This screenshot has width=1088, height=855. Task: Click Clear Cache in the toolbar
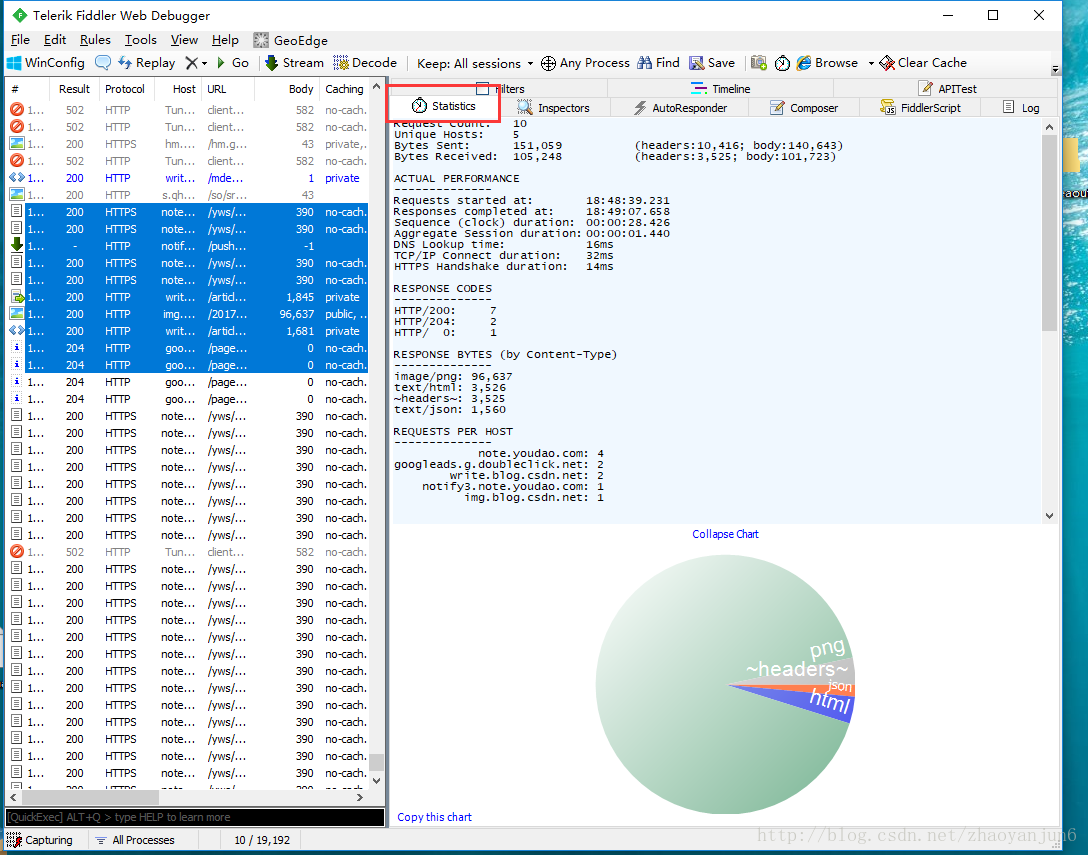click(x=923, y=63)
